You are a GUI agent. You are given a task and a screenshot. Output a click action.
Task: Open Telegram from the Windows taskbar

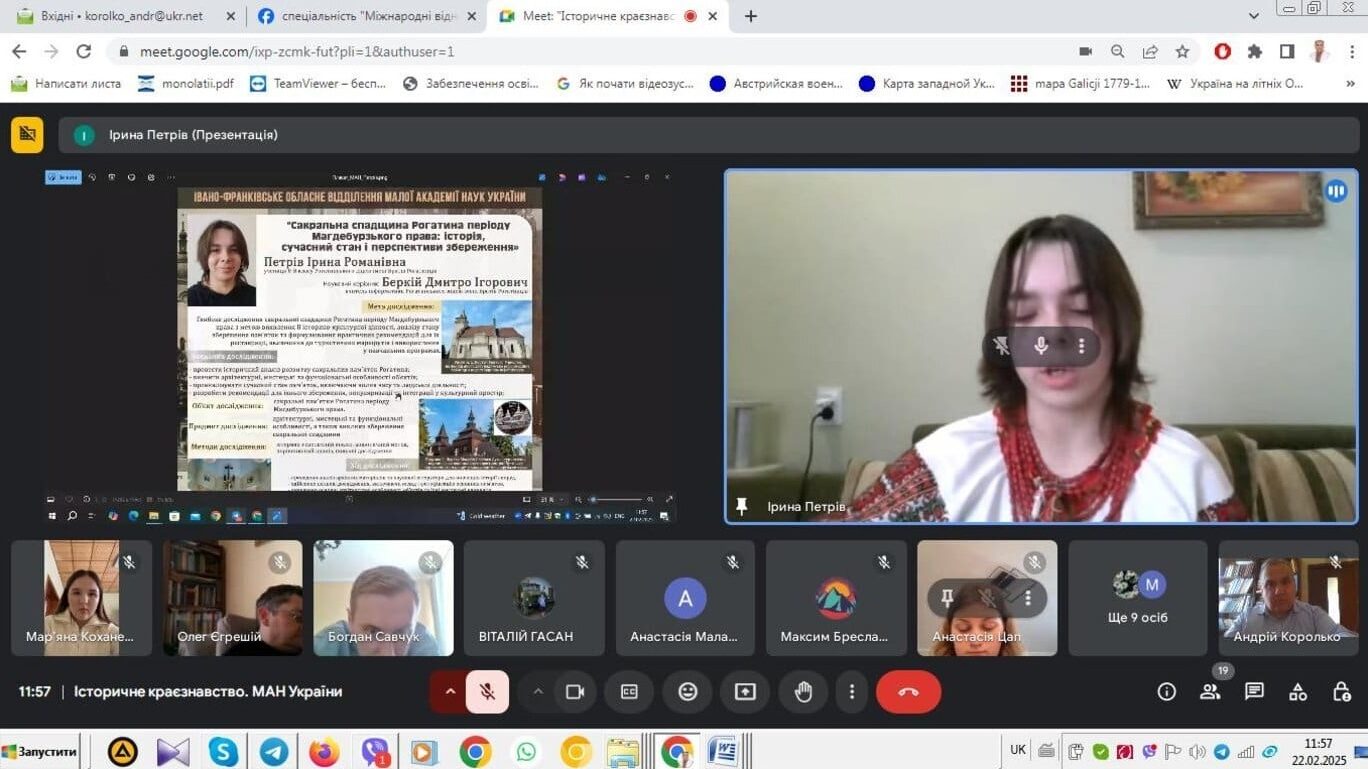click(x=273, y=751)
